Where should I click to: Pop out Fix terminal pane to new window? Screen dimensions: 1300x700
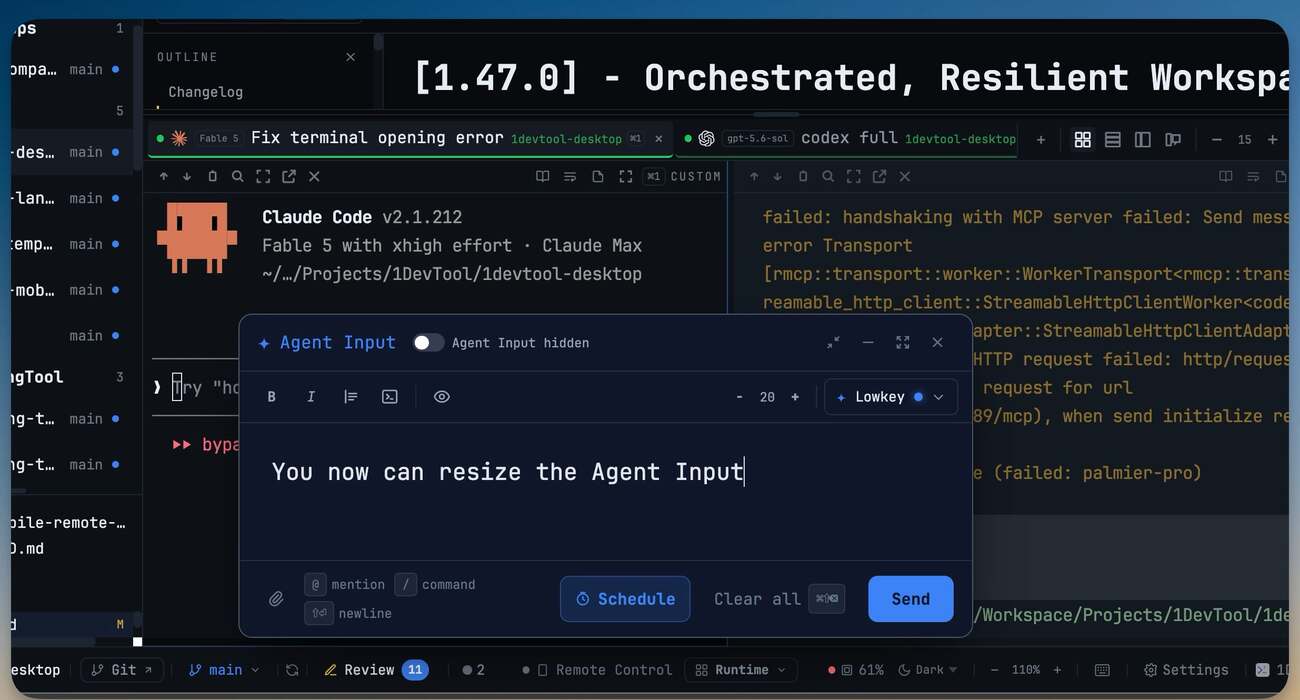coord(289,176)
